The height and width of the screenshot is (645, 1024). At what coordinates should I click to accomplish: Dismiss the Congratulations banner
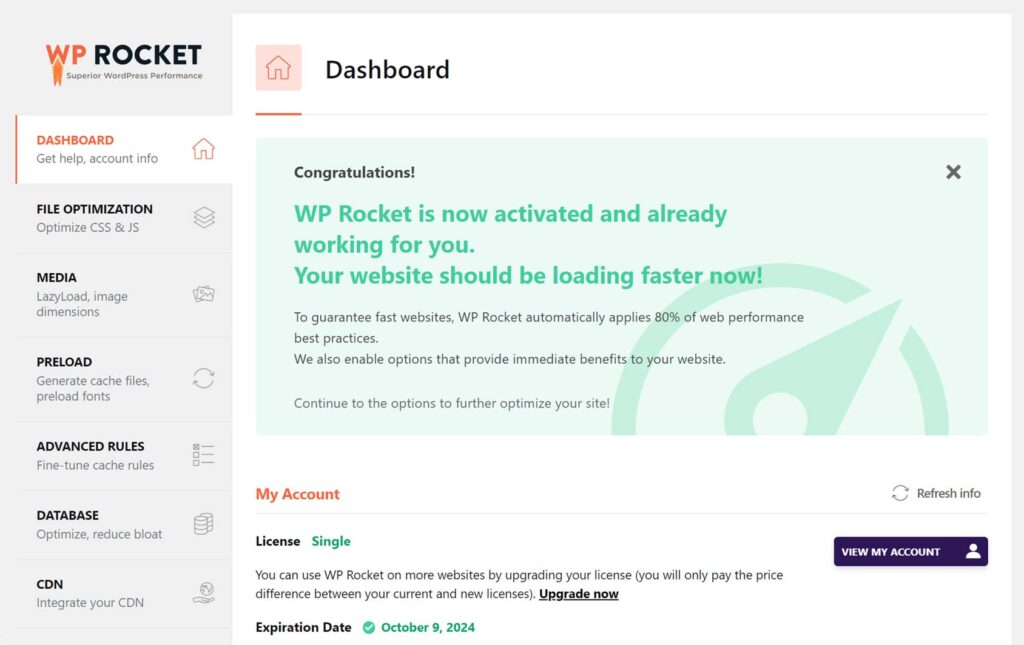tap(953, 172)
